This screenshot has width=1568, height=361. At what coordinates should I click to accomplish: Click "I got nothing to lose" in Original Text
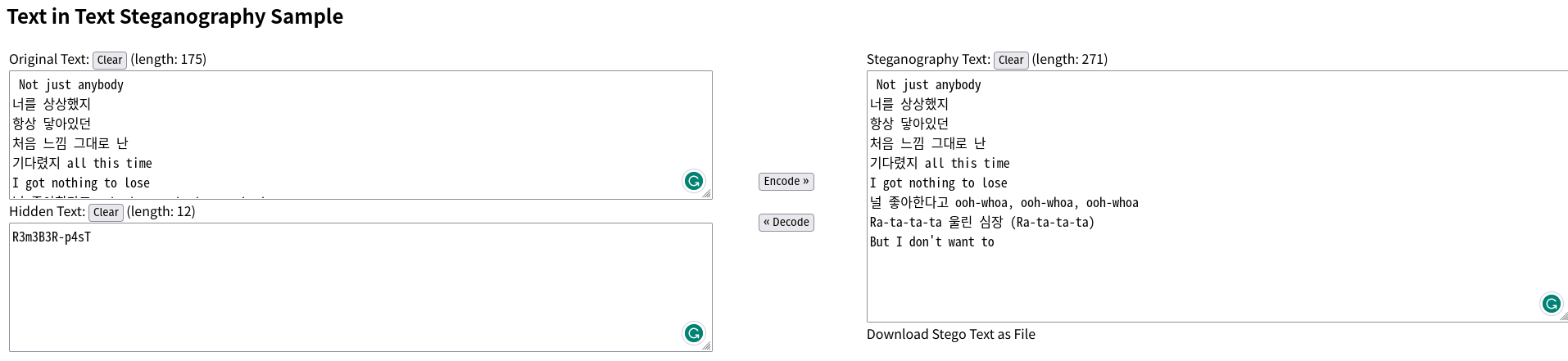tap(81, 183)
